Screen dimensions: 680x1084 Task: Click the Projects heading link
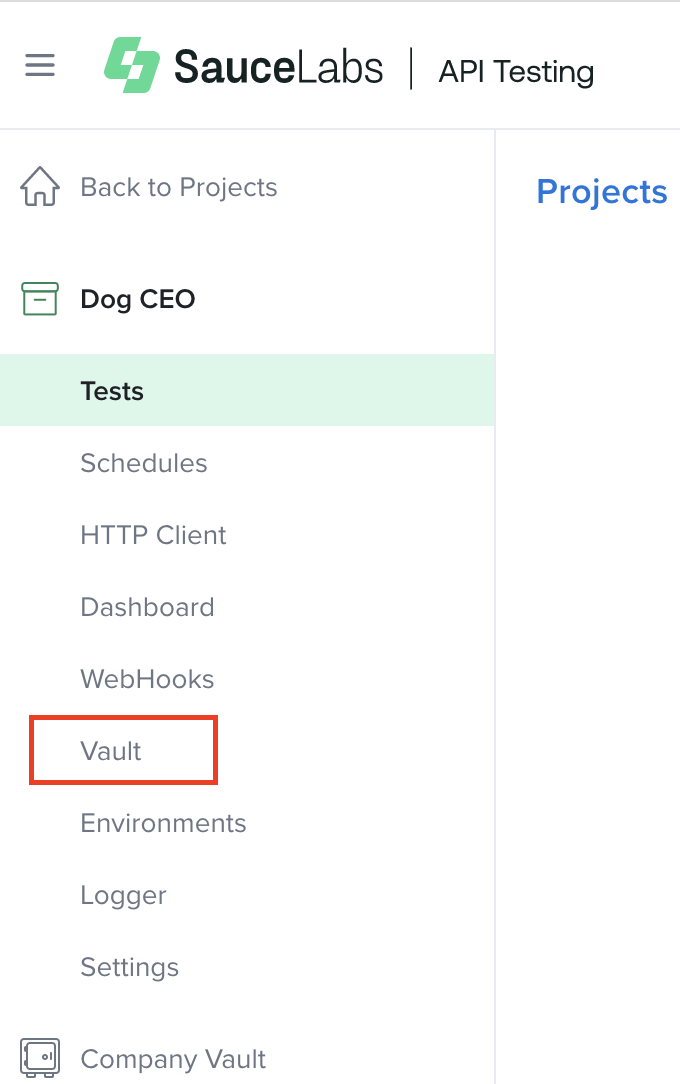pyautogui.click(x=601, y=192)
